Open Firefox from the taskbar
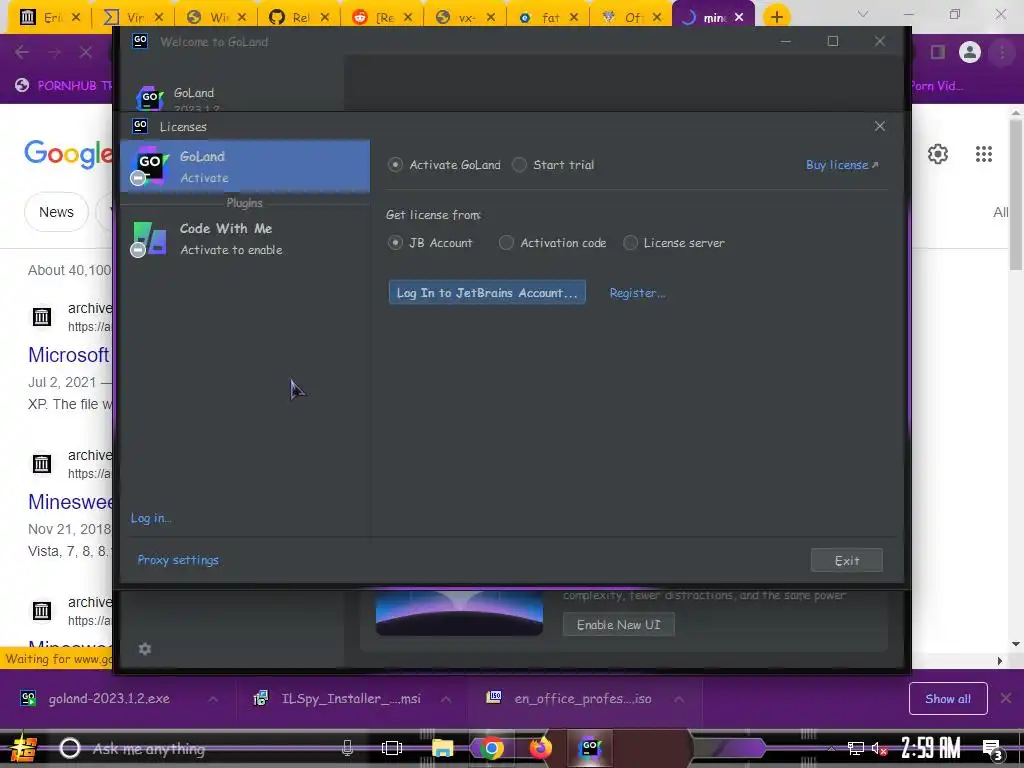 [540, 748]
